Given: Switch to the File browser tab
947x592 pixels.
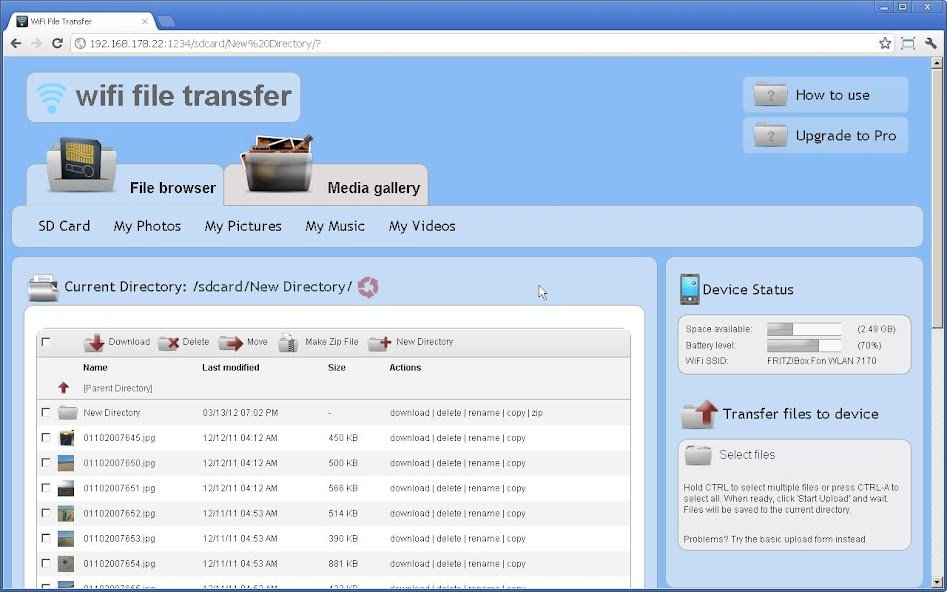Looking at the screenshot, I should (x=125, y=185).
